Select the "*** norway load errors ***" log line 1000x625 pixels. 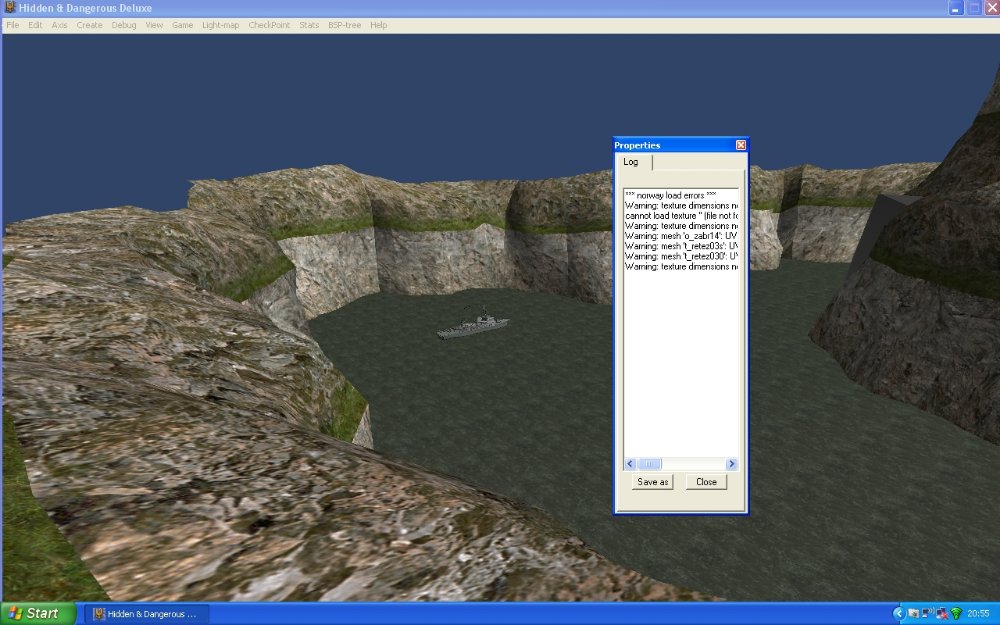[x=670, y=195]
